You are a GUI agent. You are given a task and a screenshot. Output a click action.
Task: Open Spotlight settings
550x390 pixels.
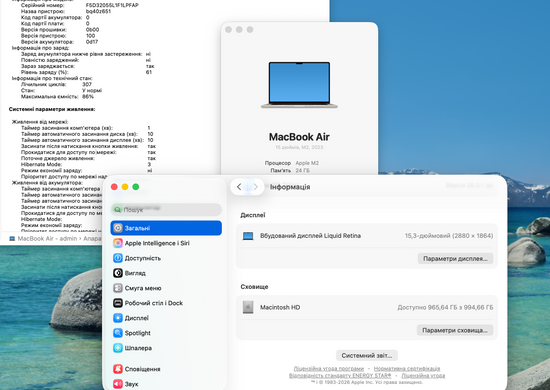(x=166, y=333)
